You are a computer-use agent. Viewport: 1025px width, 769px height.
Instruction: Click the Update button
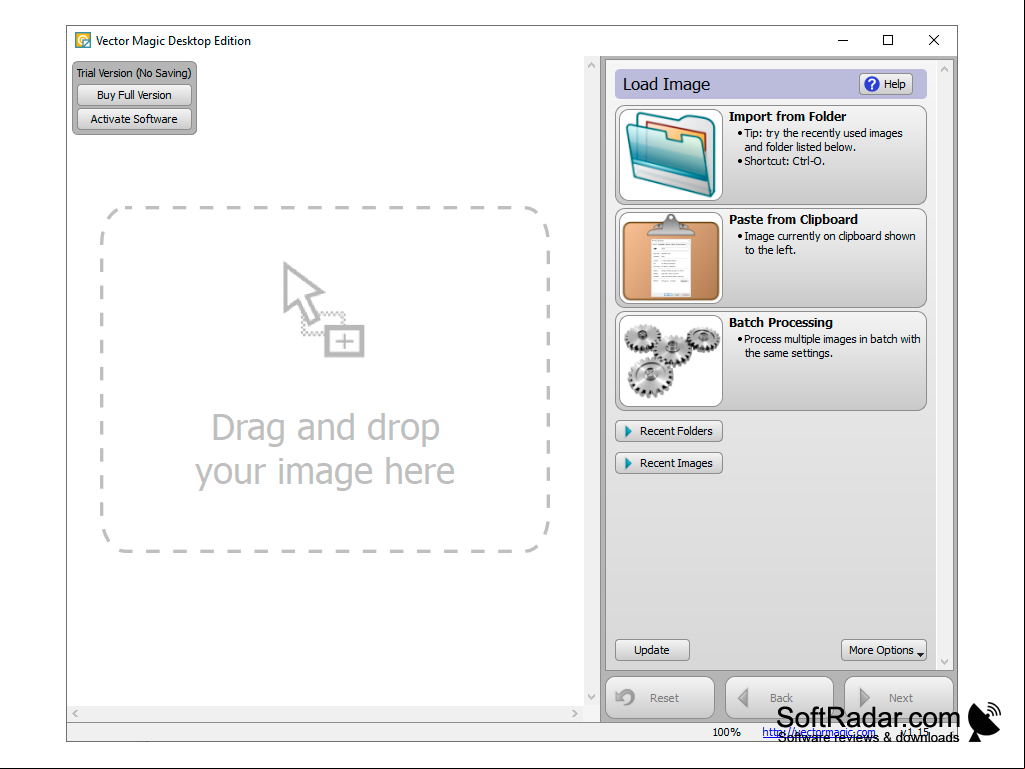[x=652, y=650]
